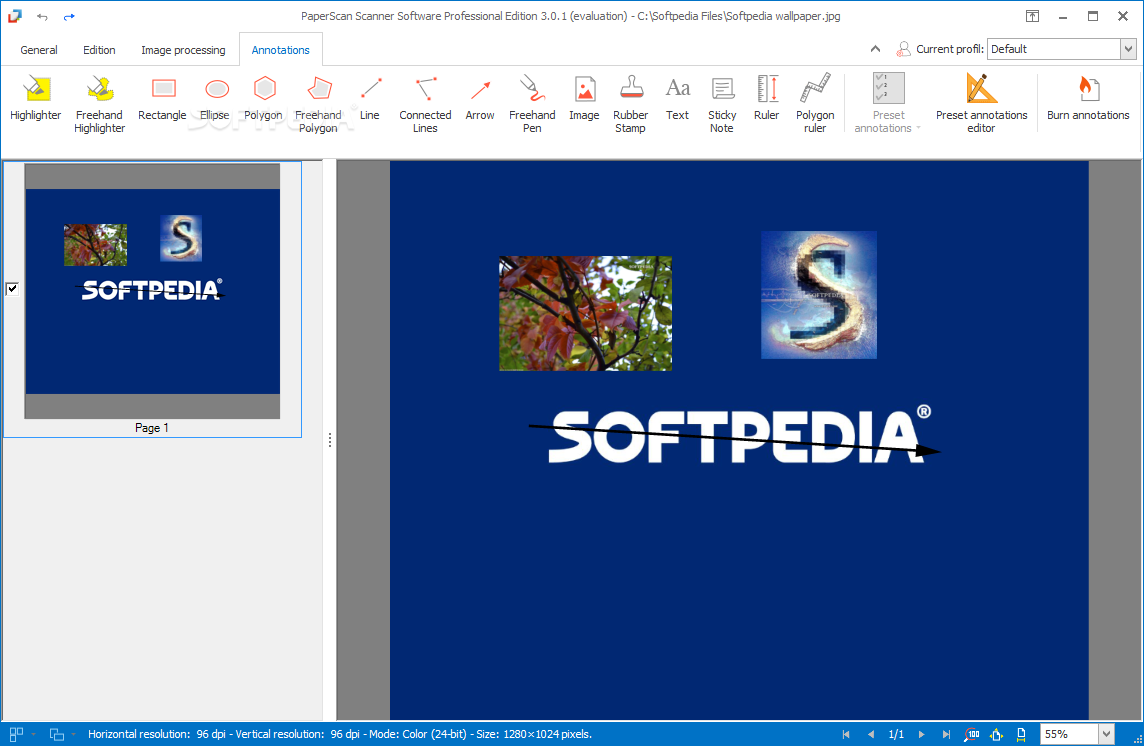Zoom to 100% actual size
The width and height of the screenshot is (1144, 746).
click(x=972, y=734)
